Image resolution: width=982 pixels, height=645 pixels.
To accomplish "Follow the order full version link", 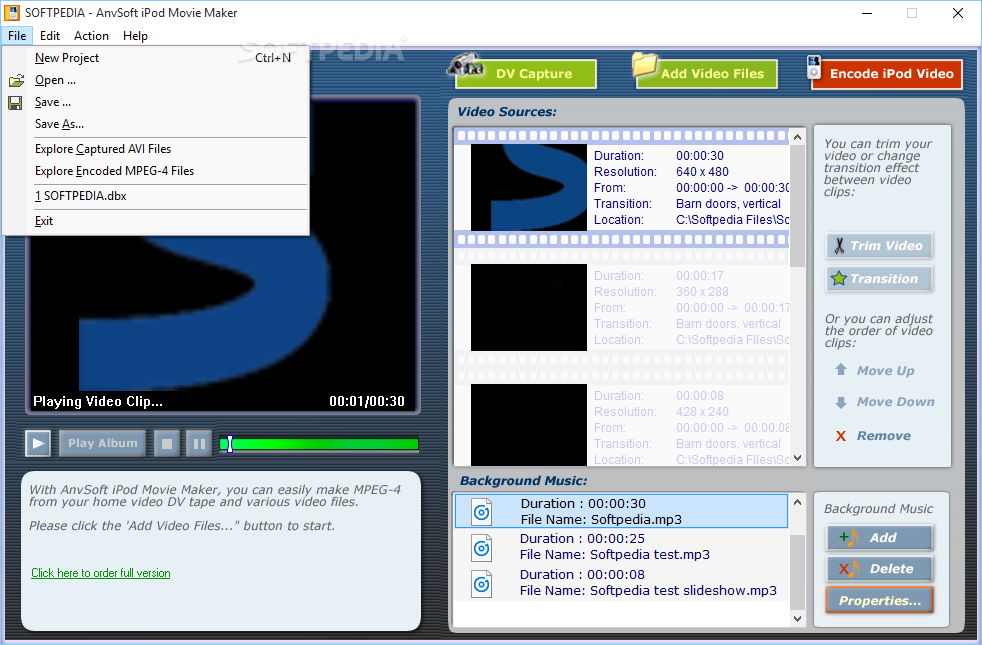I will [101, 573].
